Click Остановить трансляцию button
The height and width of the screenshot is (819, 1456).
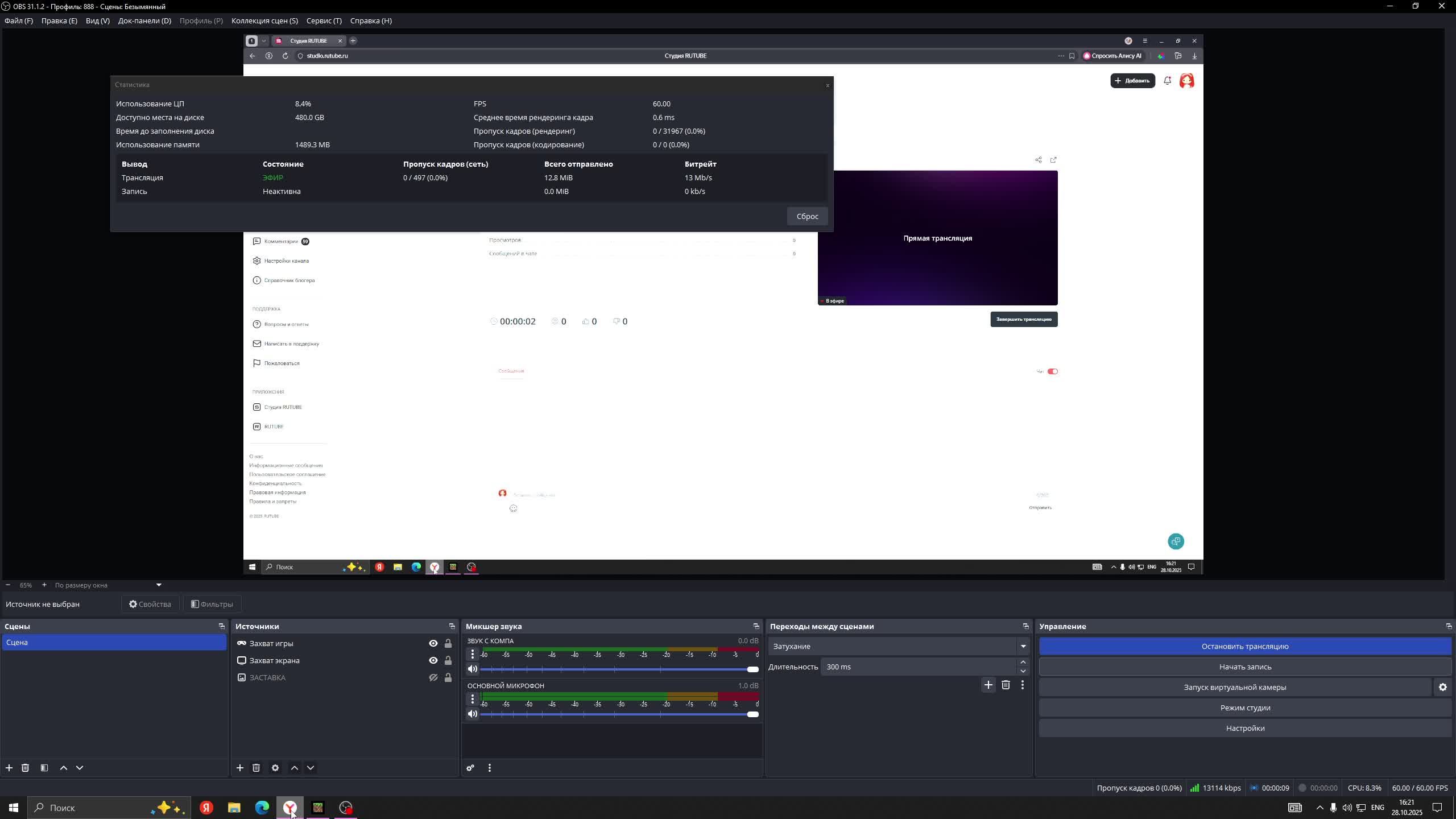click(x=1244, y=646)
